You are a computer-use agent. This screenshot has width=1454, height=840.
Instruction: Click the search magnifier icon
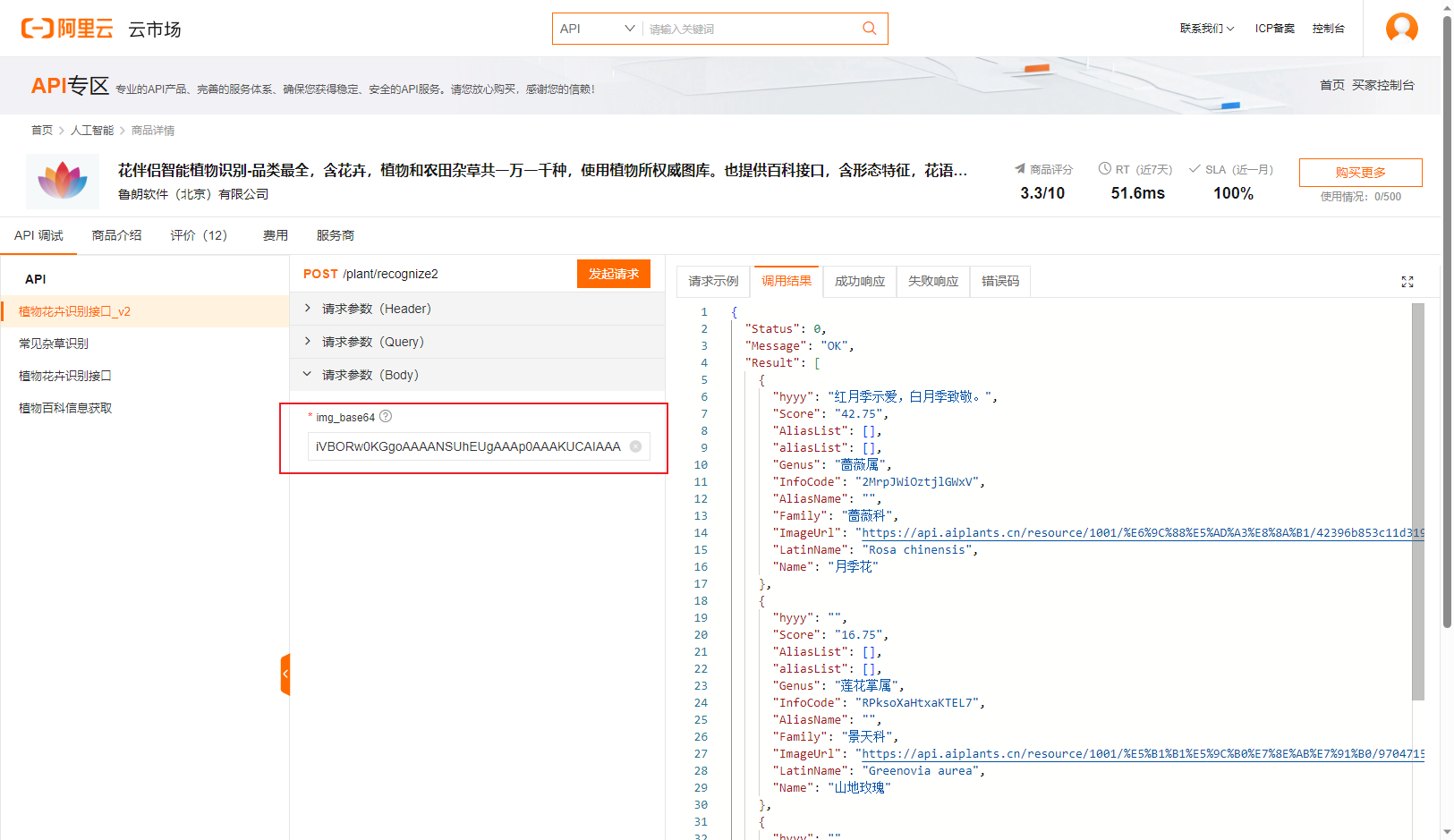869,29
